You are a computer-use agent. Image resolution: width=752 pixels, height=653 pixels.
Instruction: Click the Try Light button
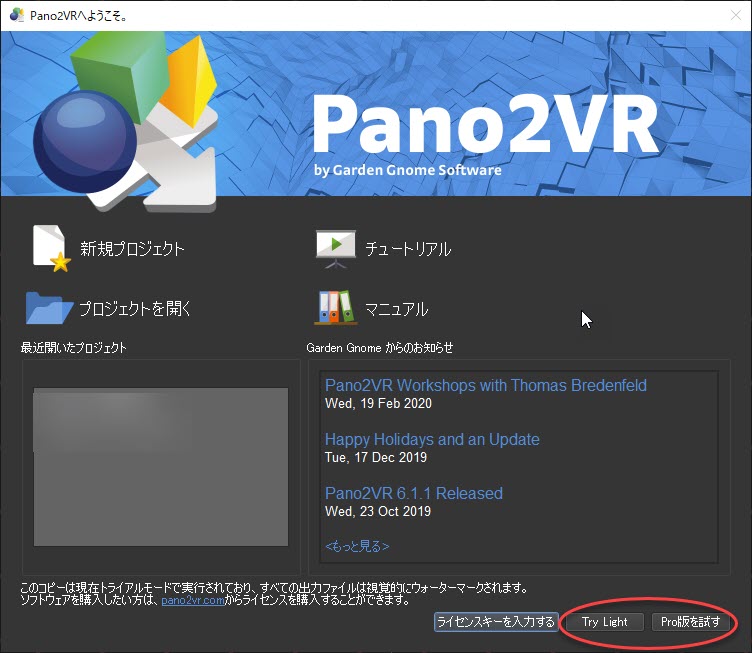pyautogui.click(x=604, y=622)
